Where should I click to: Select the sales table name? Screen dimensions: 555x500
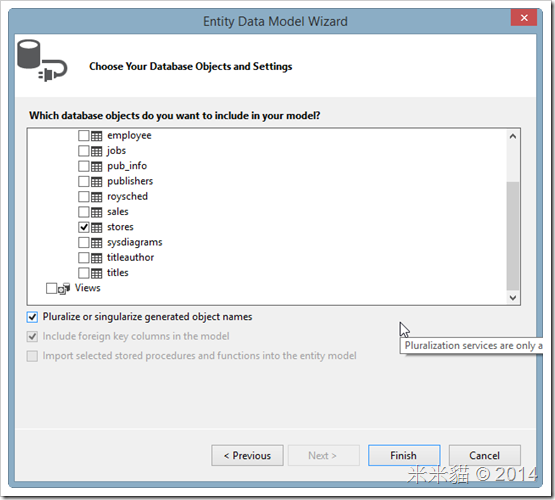pyautogui.click(x=118, y=212)
